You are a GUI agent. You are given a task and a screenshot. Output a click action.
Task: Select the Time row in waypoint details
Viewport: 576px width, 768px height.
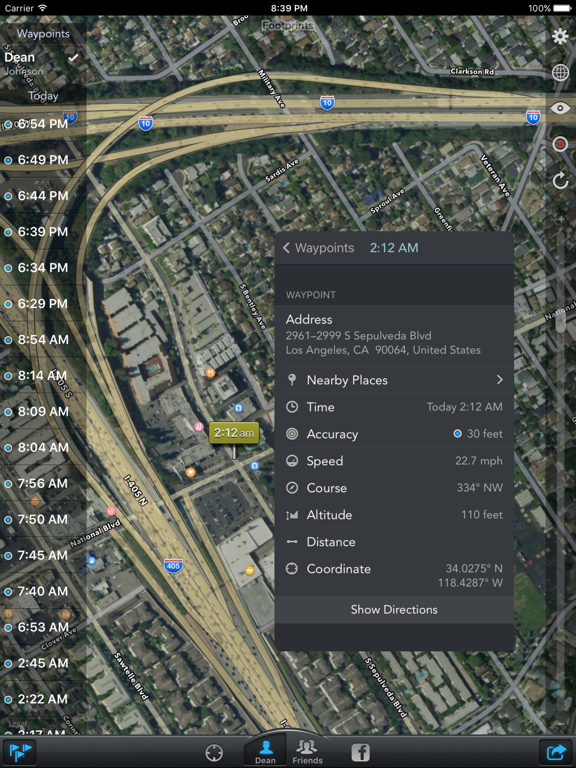click(394, 407)
